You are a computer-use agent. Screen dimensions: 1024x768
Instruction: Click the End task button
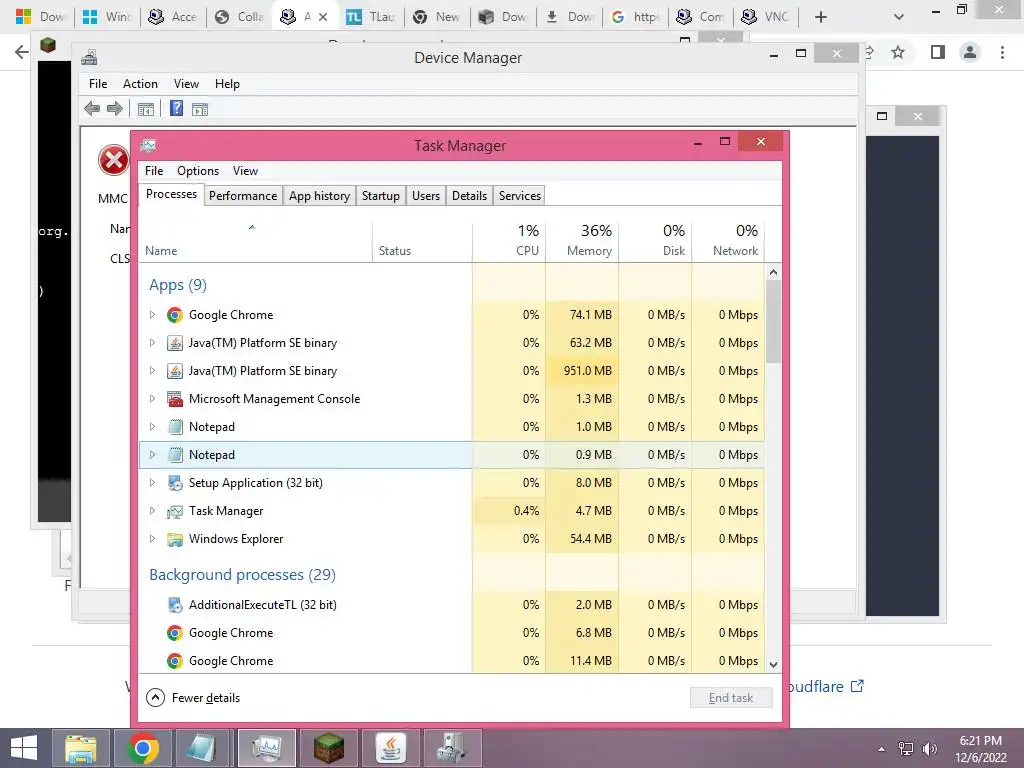(x=731, y=697)
